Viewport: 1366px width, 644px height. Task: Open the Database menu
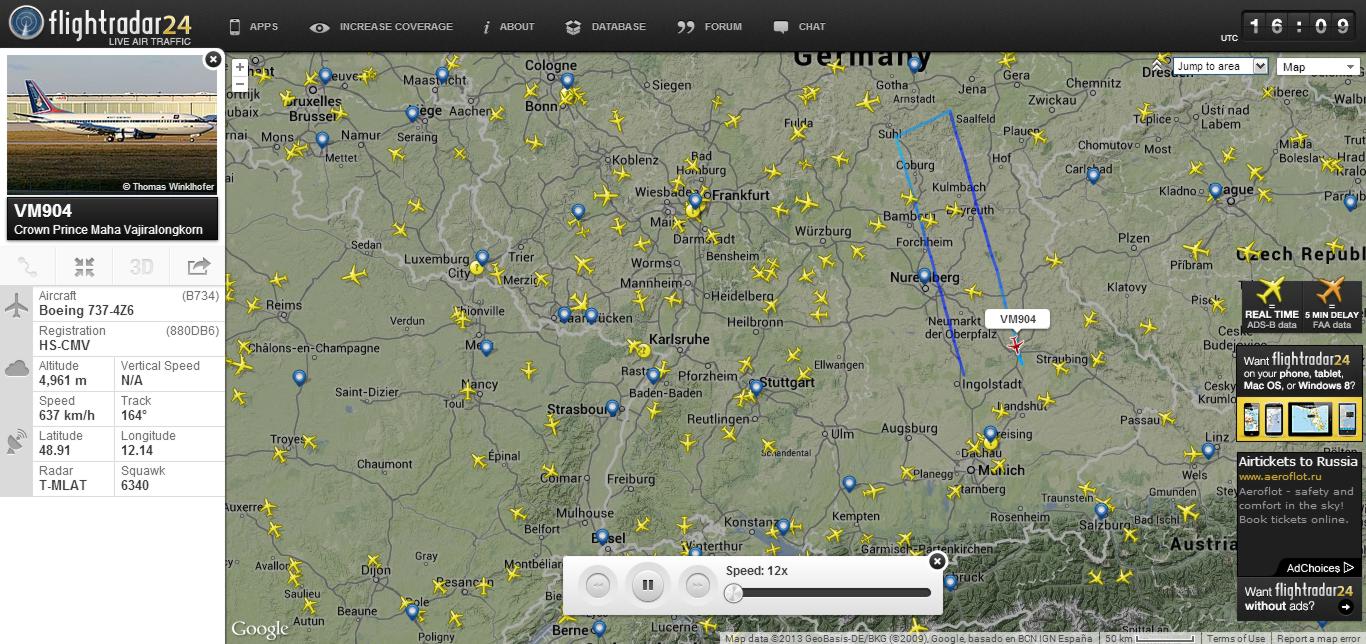point(605,27)
